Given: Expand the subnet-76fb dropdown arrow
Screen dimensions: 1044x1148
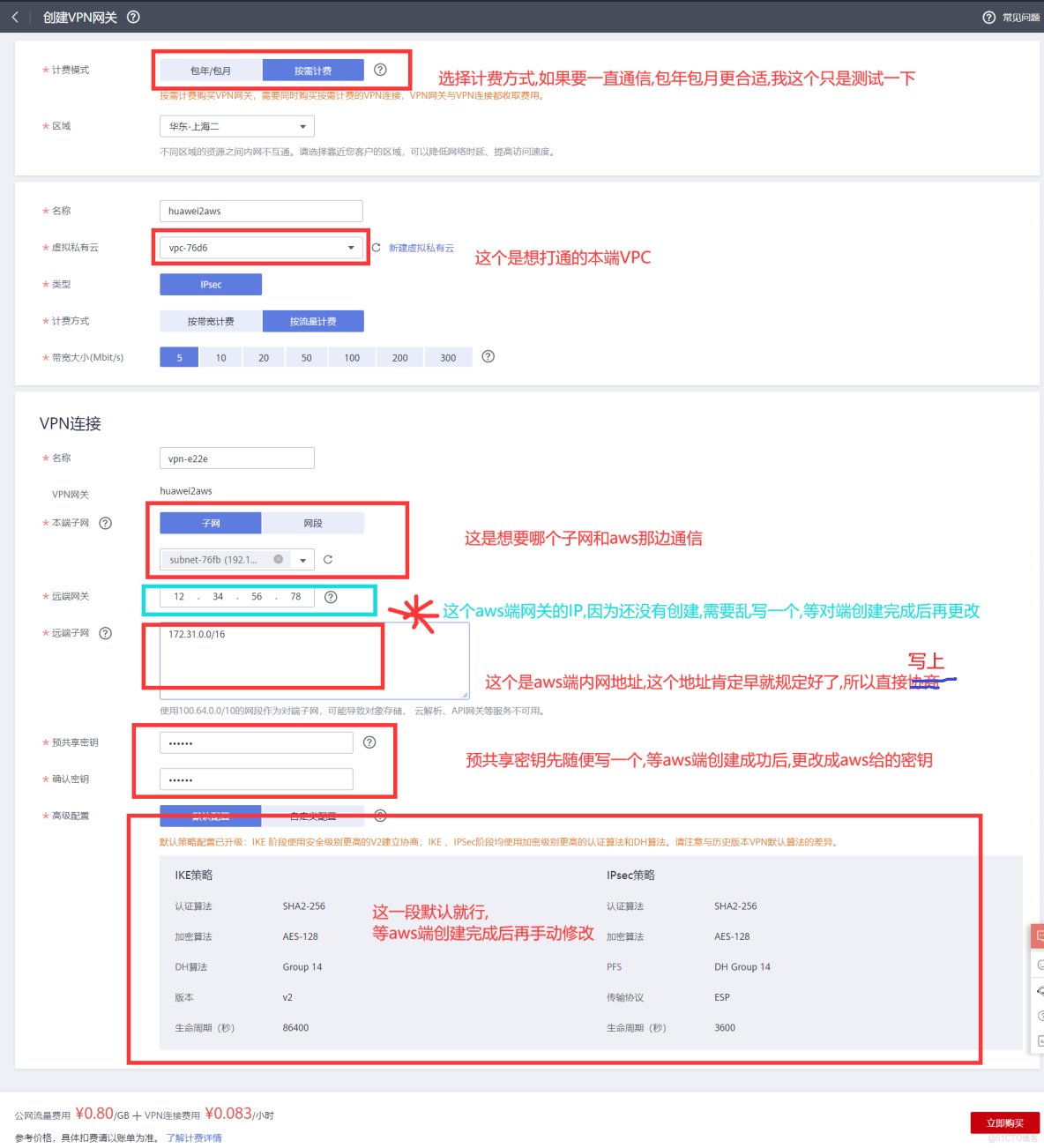Looking at the screenshot, I should click(303, 560).
